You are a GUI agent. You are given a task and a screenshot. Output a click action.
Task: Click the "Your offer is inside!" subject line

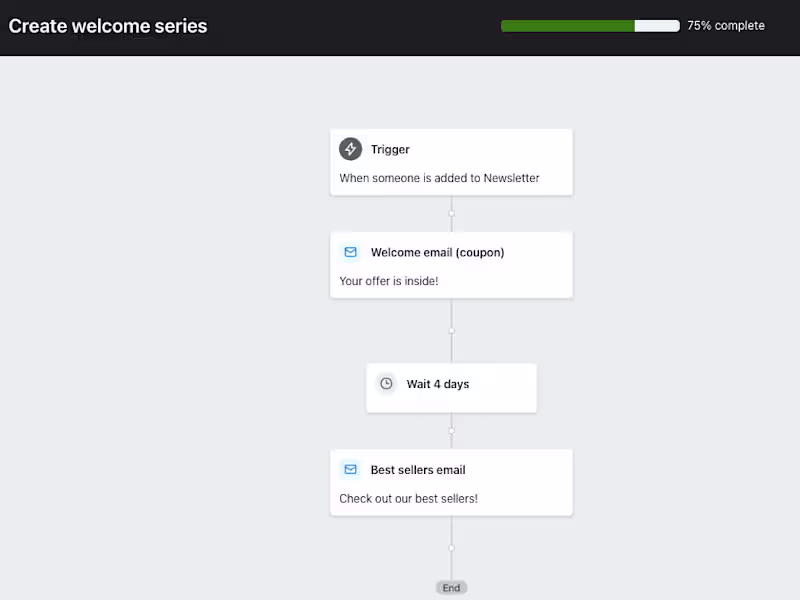pyautogui.click(x=389, y=281)
